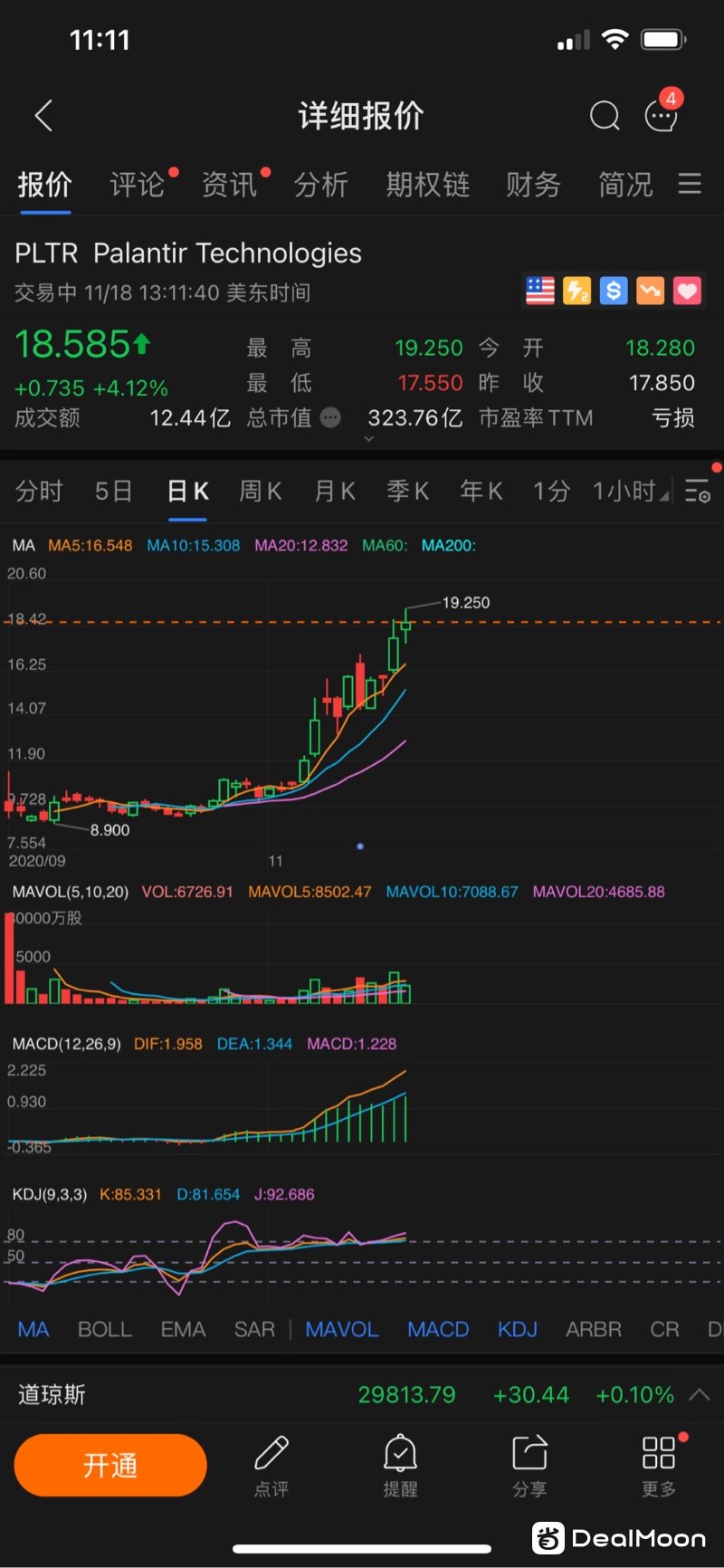724x1568 pixels.
Task: Tap the MA5:16.548 legend value
Action: click(x=90, y=545)
